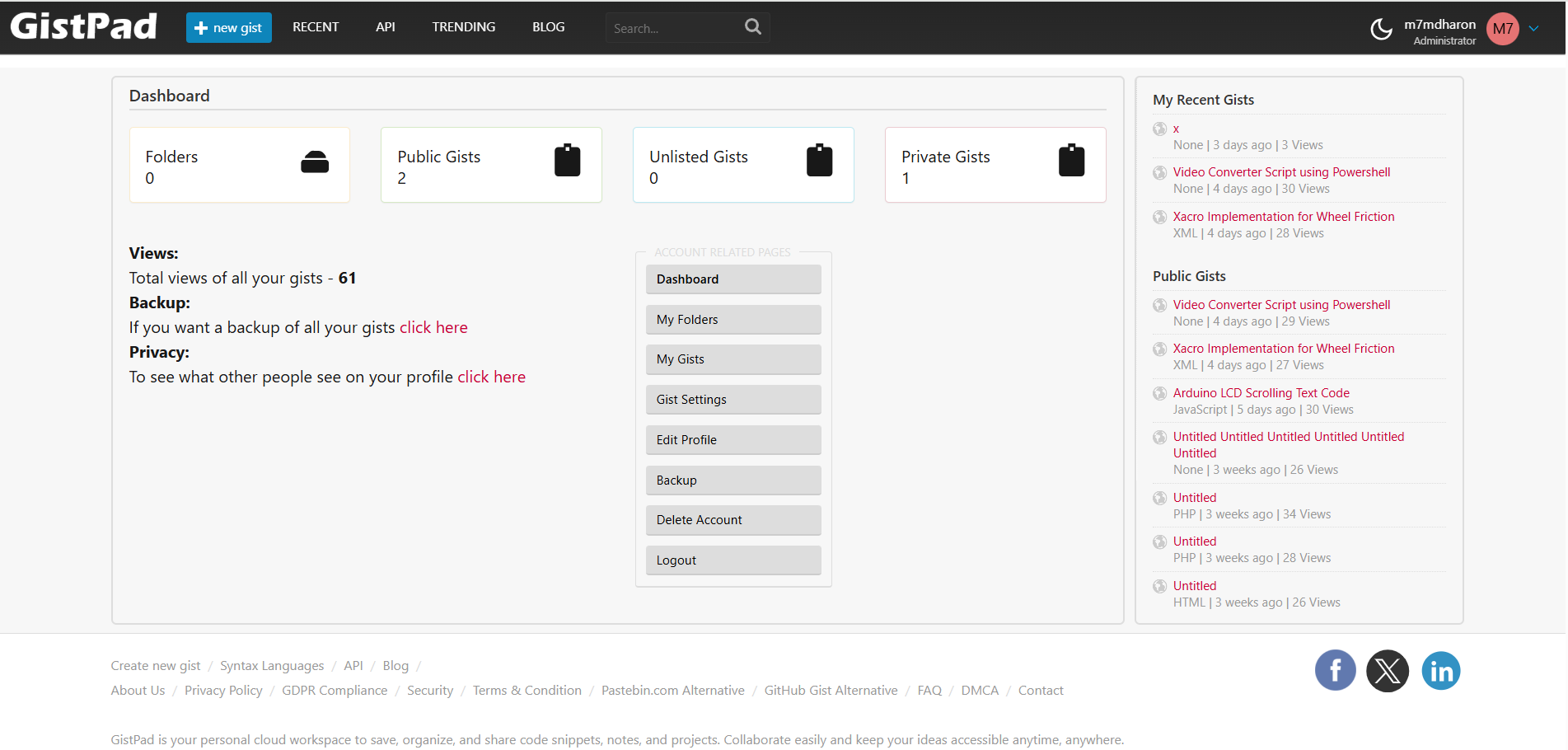Click the search magnifier icon
1568x750 pixels.
pos(751,26)
